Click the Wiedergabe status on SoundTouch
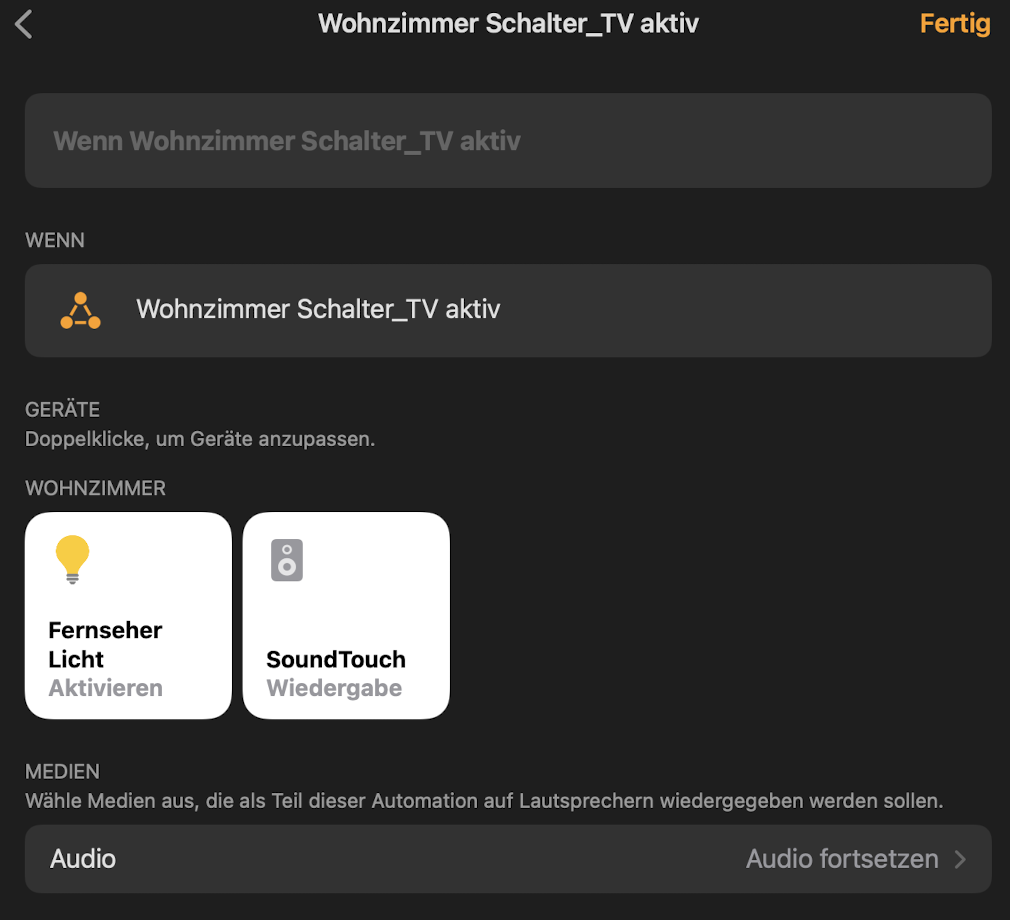The width and height of the screenshot is (1010, 920). (x=334, y=688)
